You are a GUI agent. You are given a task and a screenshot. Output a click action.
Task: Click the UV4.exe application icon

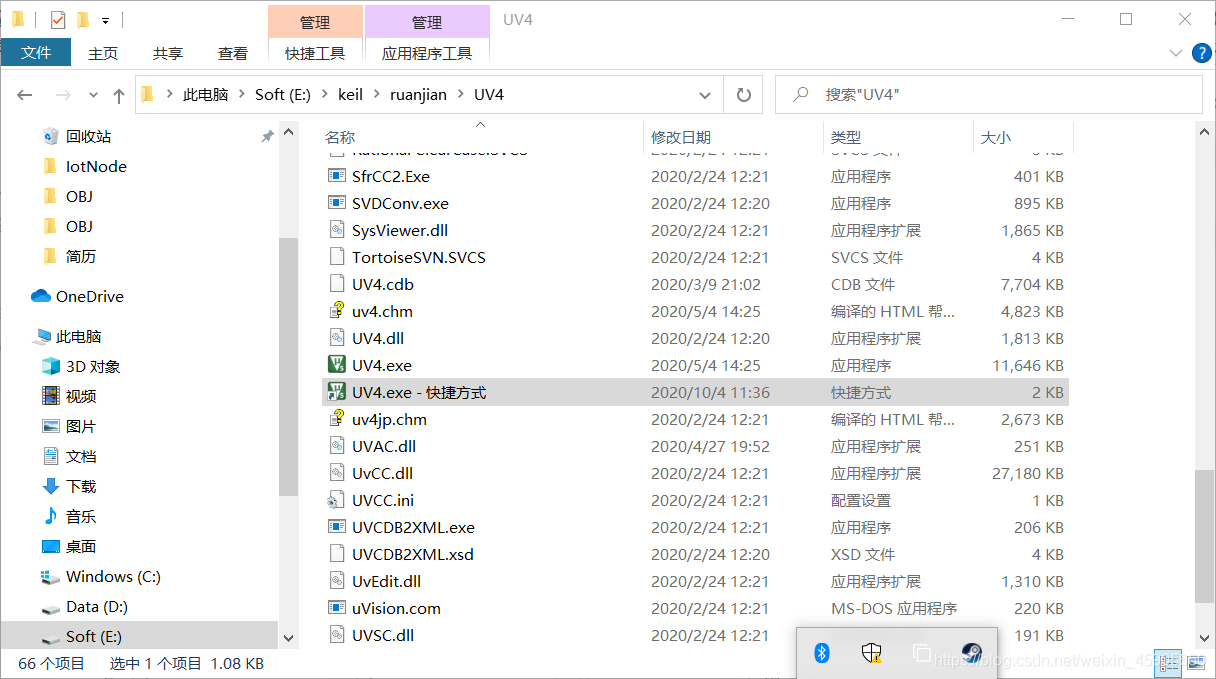click(337, 365)
